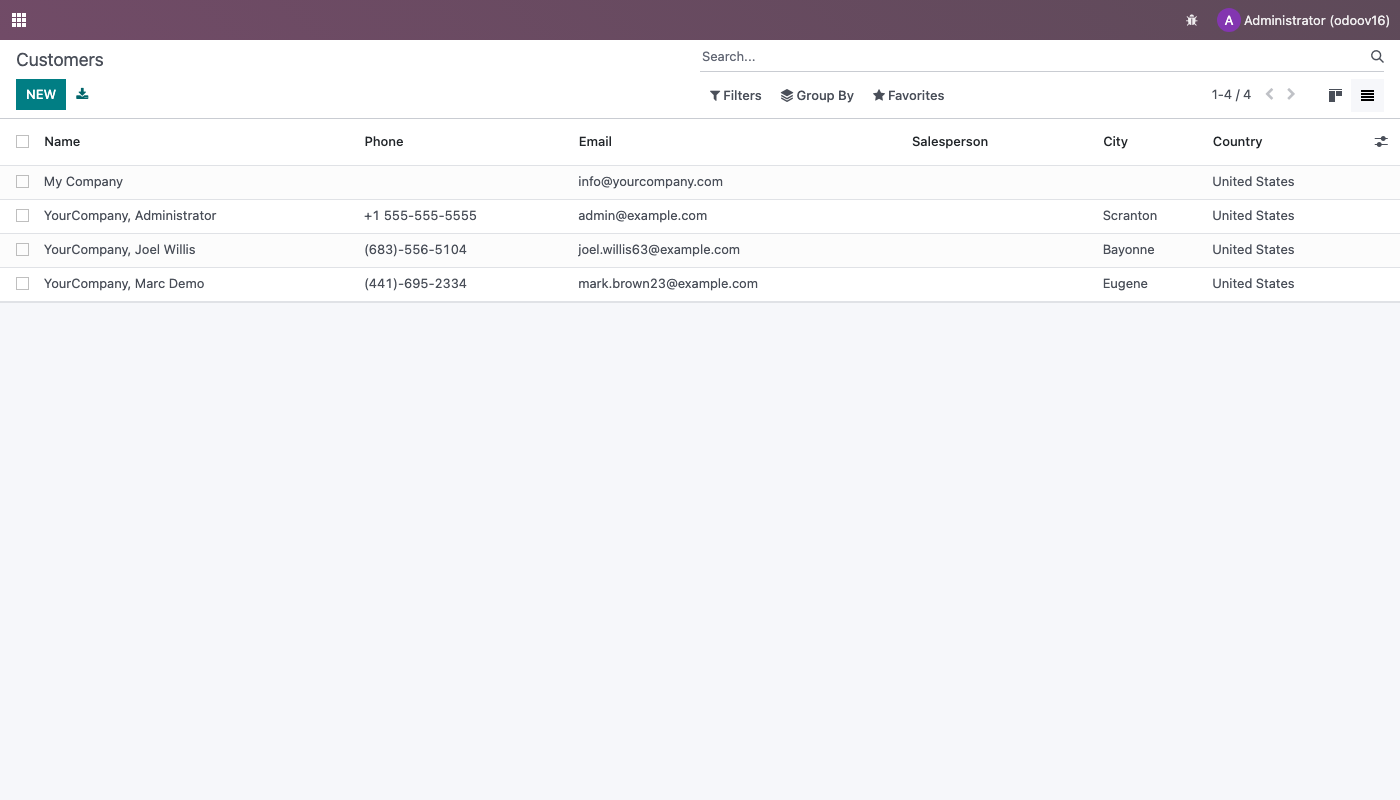Click United States in Marc Demo row

tap(1253, 284)
